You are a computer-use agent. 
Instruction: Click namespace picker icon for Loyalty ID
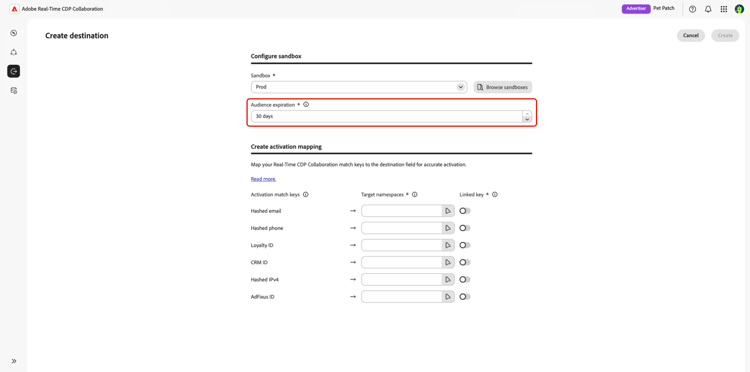point(448,245)
